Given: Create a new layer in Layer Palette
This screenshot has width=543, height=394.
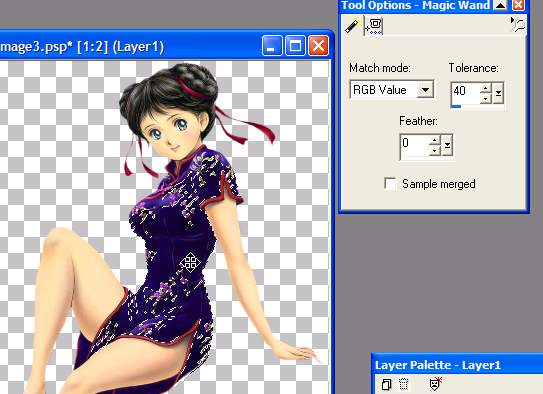Looking at the screenshot, I should [386, 384].
